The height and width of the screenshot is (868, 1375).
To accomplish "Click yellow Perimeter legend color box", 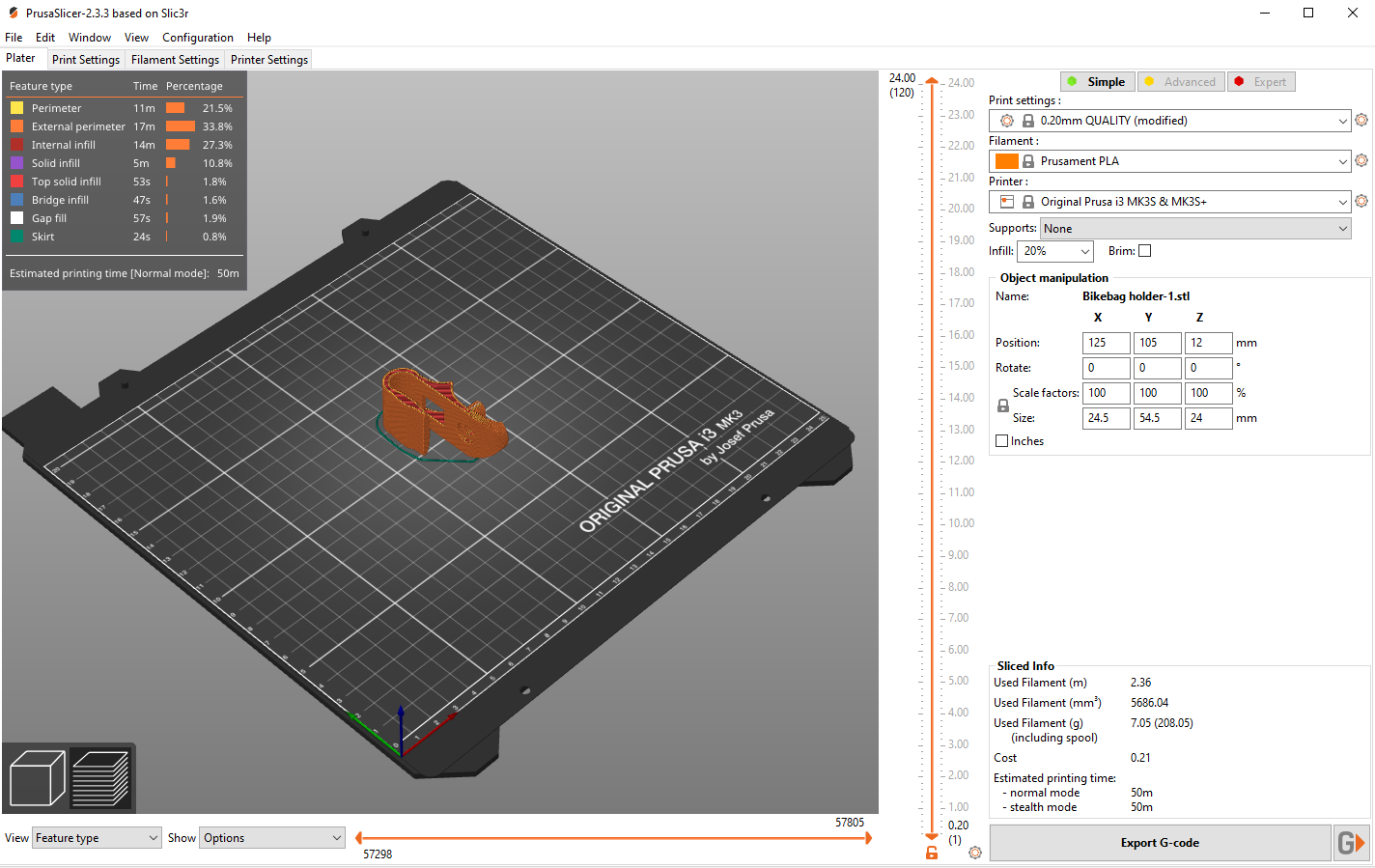I will coord(16,108).
